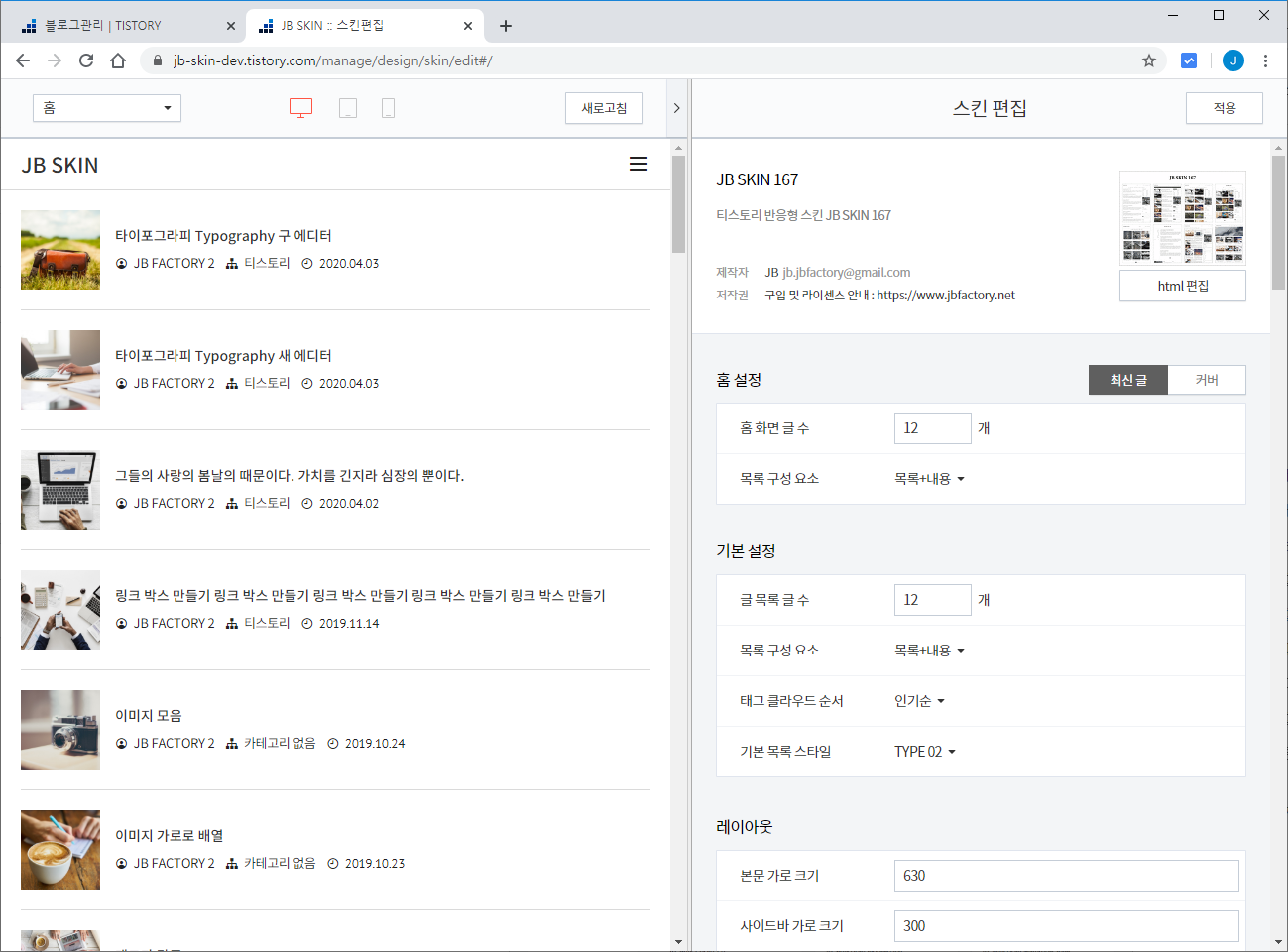Click the 새로고침 refresh button
Image resolution: width=1288 pixels, height=952 pixels.
click(x=604, y=108)
